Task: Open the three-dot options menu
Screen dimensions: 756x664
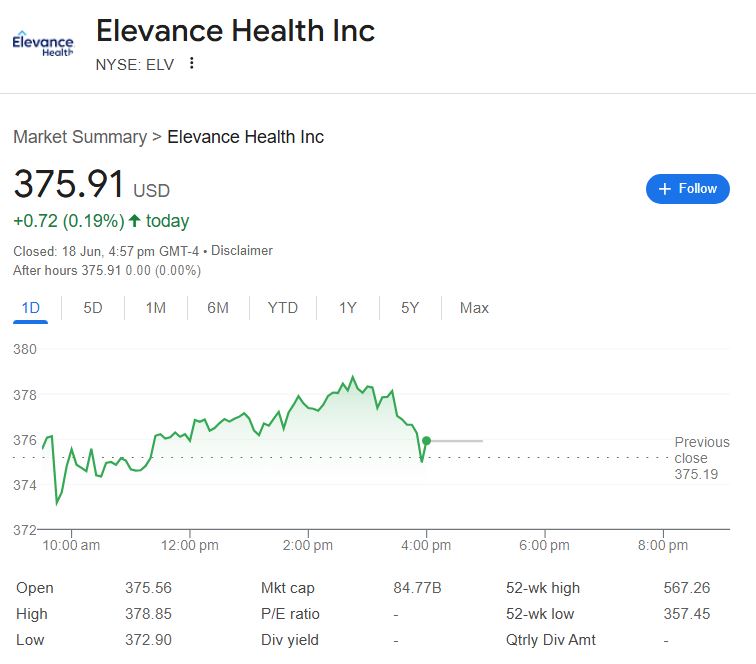Action: point(192,63)
